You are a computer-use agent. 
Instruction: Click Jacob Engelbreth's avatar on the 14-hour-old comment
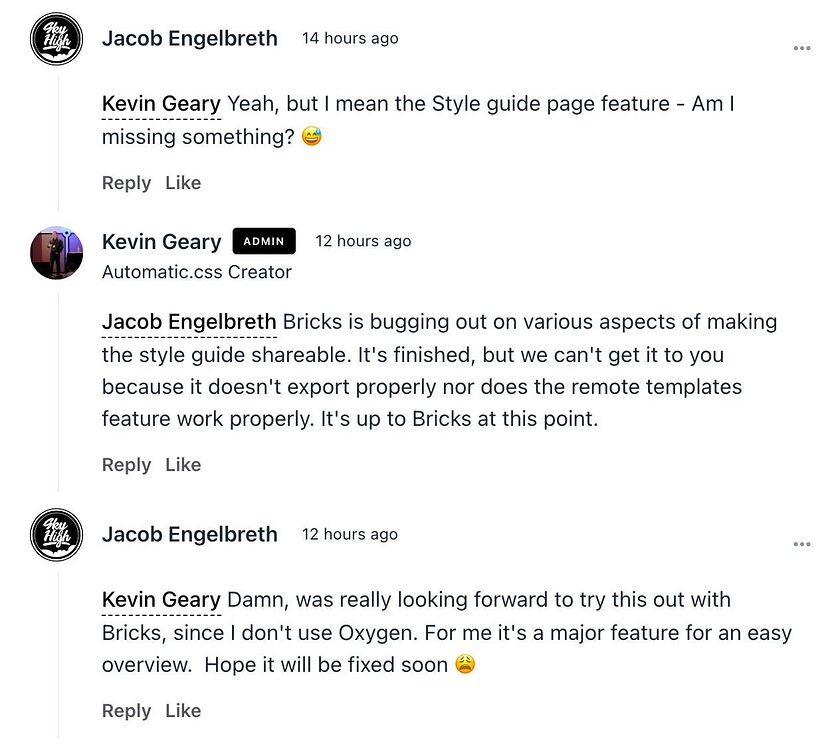(x=56, y=39)
